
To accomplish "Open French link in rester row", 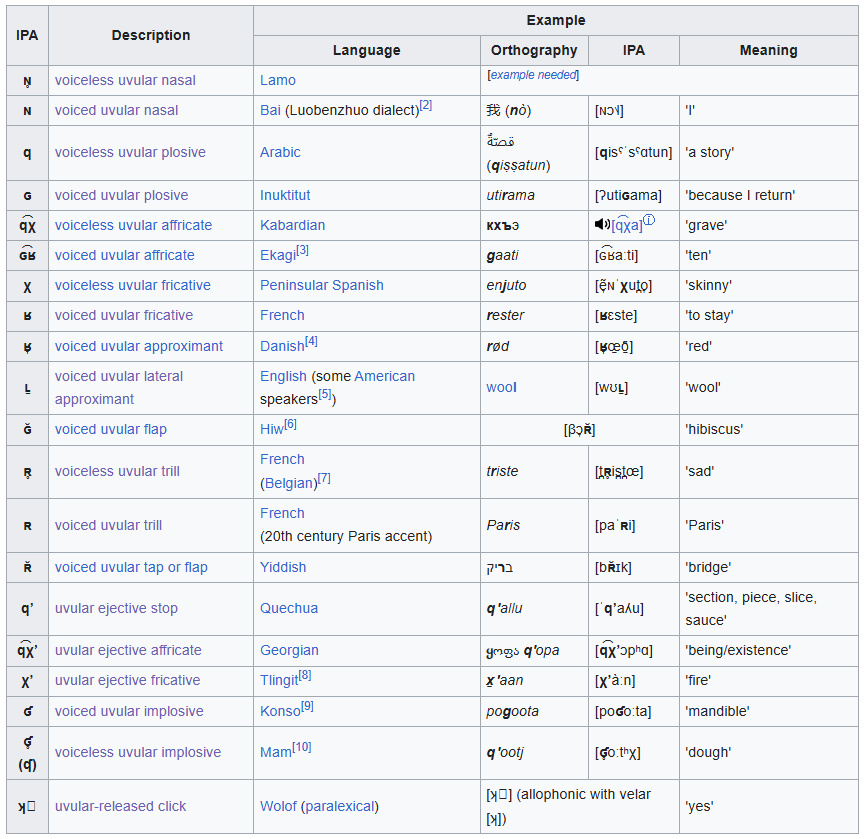I will click(x=282, y=315).
